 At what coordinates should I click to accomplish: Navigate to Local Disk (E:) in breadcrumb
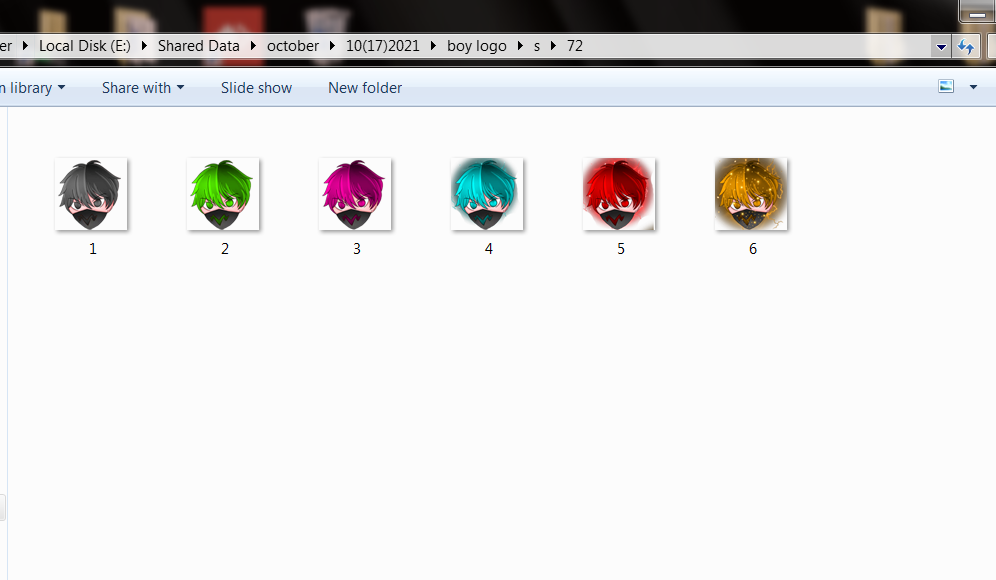click(x=84, y=46)
